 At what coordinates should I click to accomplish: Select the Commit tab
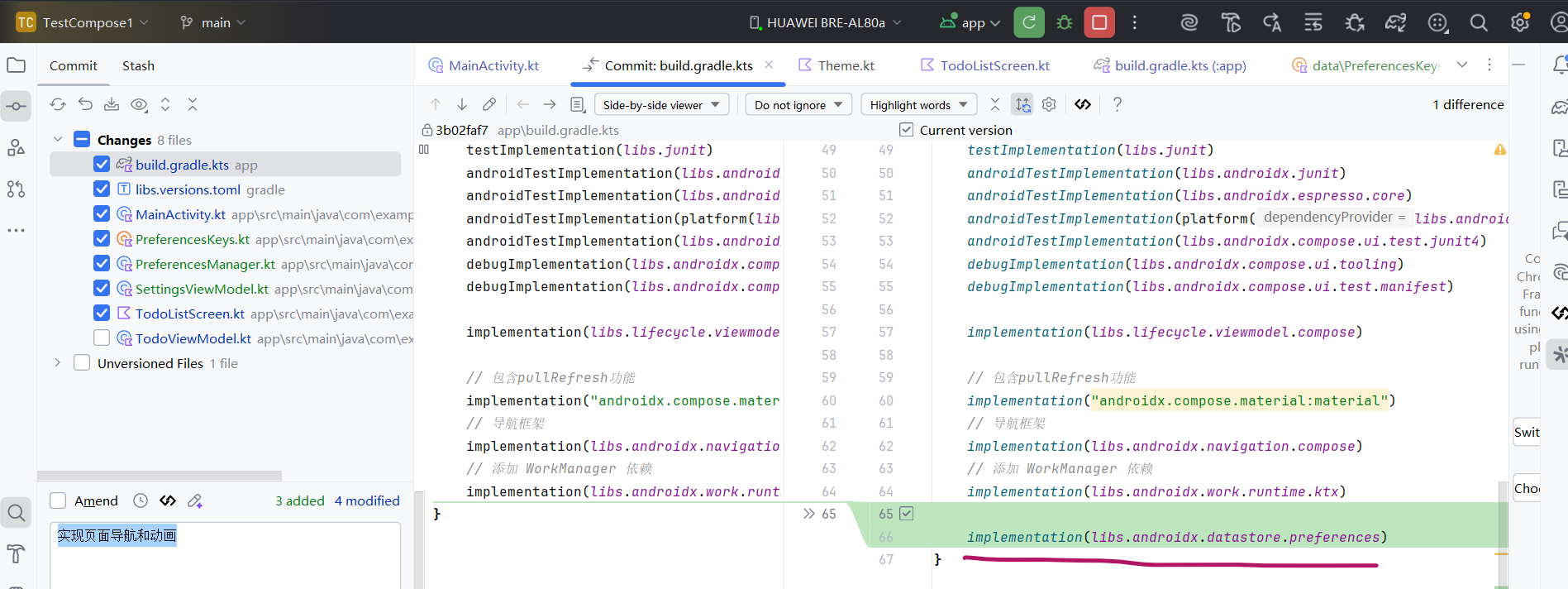[74, 65]
